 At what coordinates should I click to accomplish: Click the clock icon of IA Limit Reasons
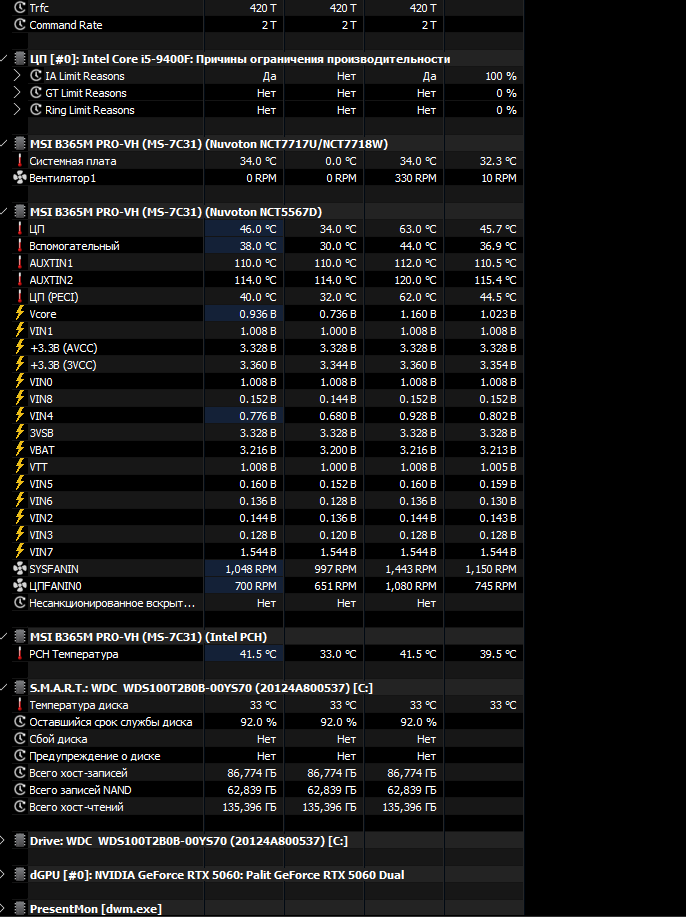(x=36, y=76)
